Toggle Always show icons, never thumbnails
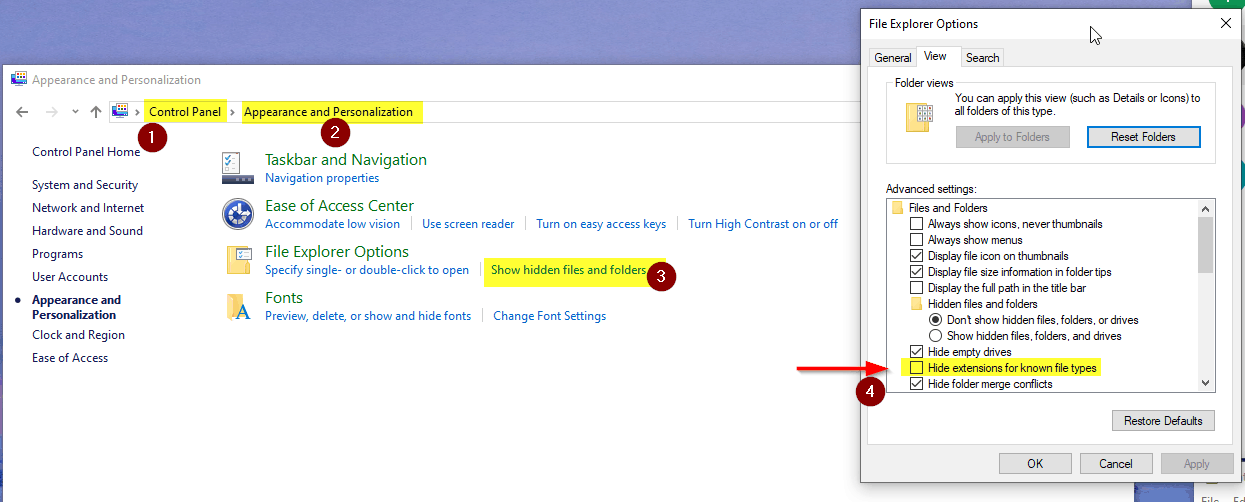 [x=916, y=224]
